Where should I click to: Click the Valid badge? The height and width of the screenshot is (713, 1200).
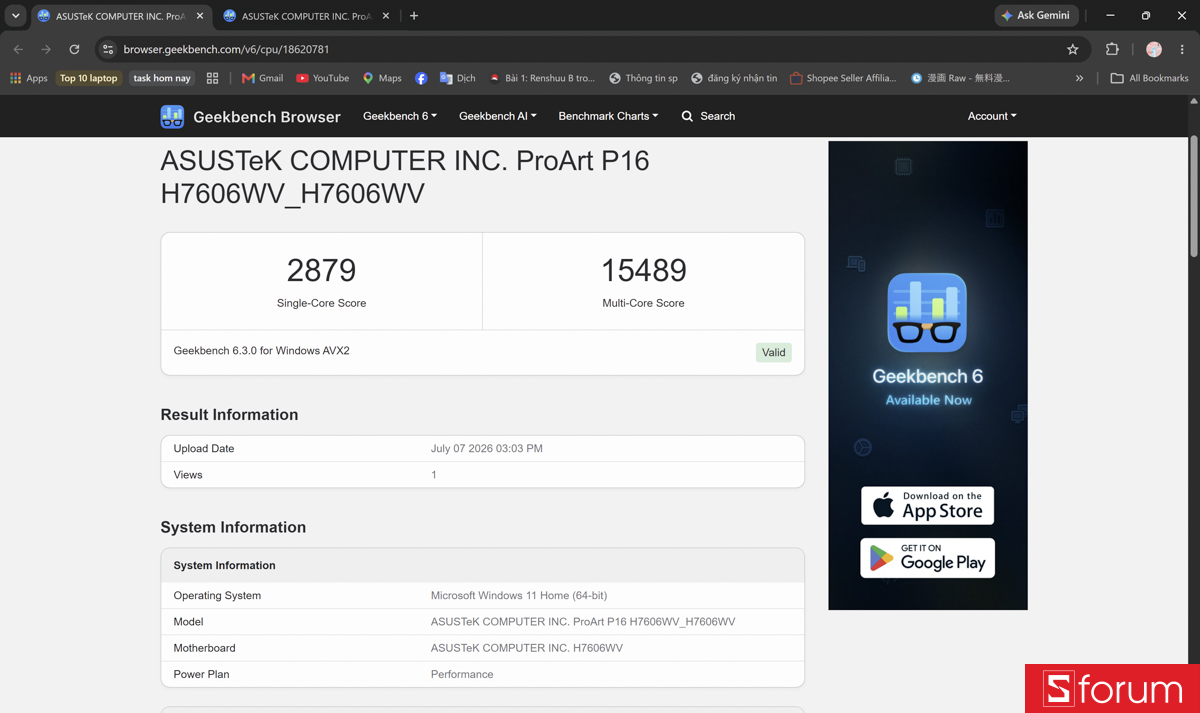tap(773, 352)
